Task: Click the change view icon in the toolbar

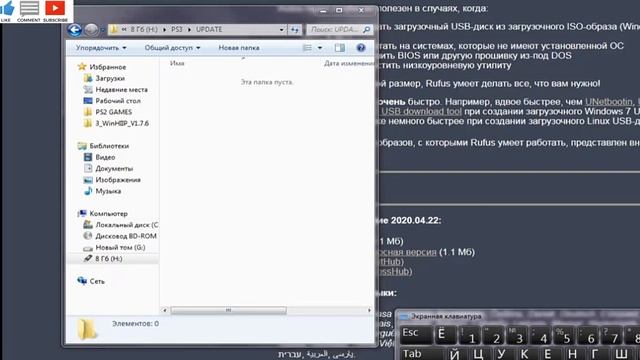Action: click(x=307, y=48)
